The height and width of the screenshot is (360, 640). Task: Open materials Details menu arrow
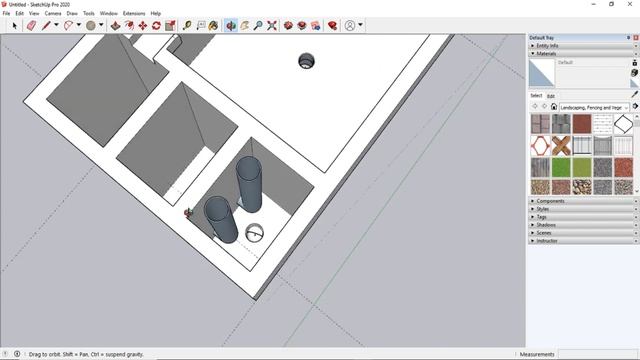coord(635,107)
